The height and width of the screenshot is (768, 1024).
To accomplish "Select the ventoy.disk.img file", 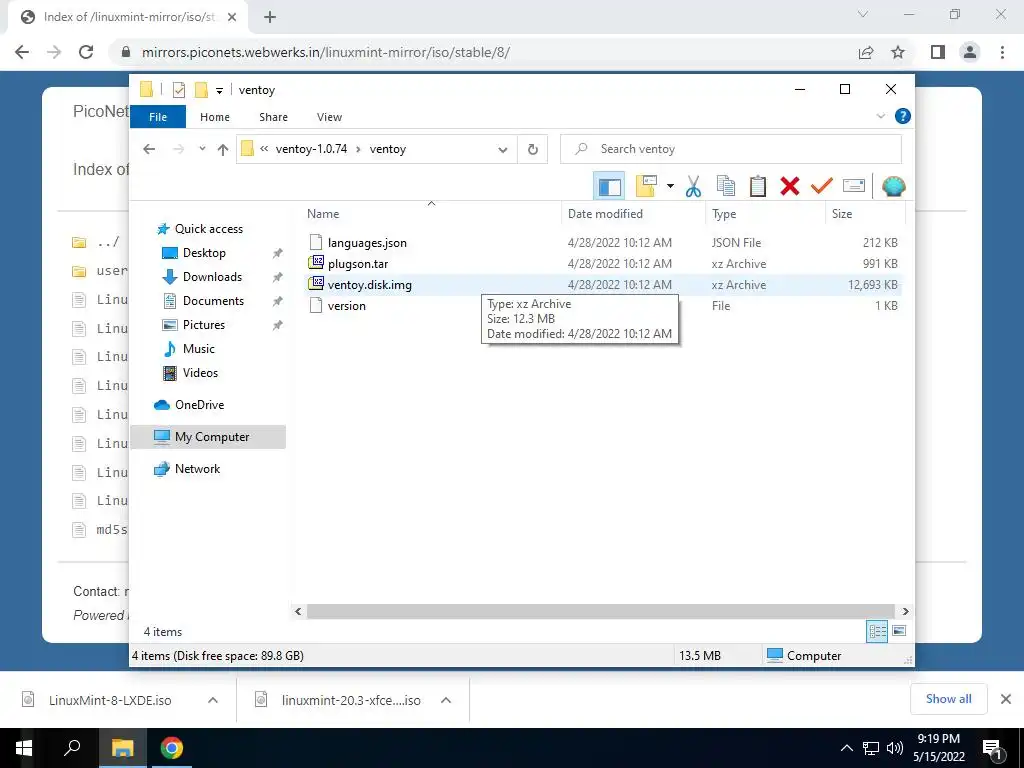I will pos(370,285).
